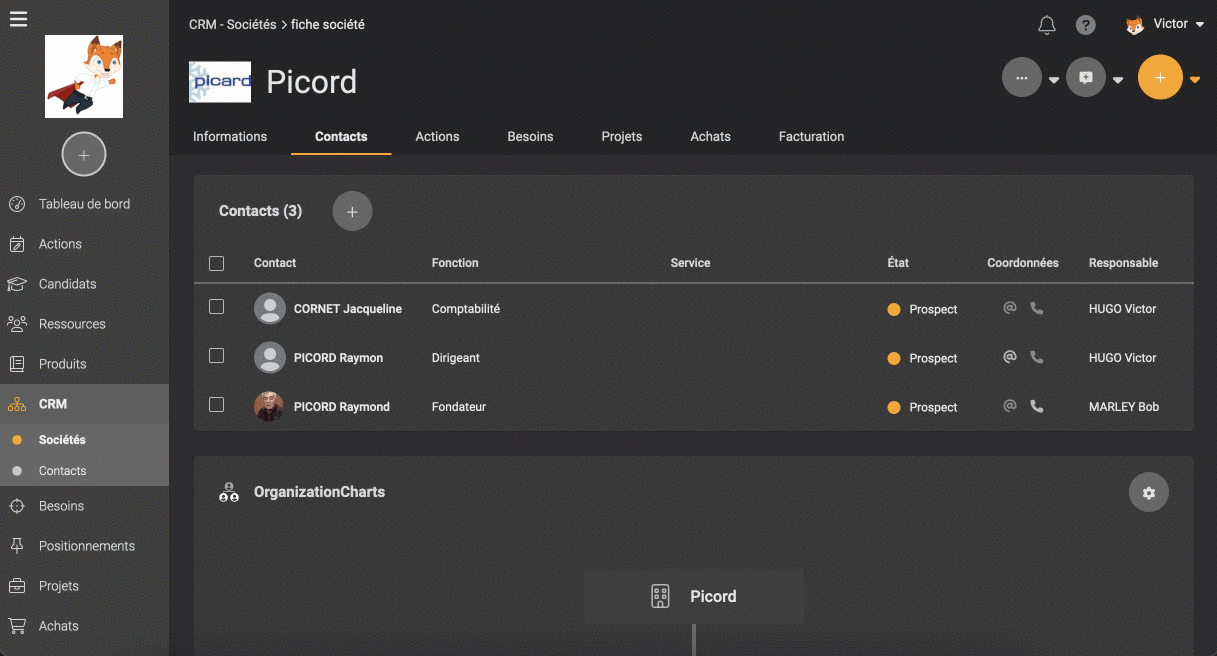This screenshot has width=1217, height=656.
Task: Expand the orange arrow beside the plus button
Action: pyautogui.click(x=1195, y=81)
